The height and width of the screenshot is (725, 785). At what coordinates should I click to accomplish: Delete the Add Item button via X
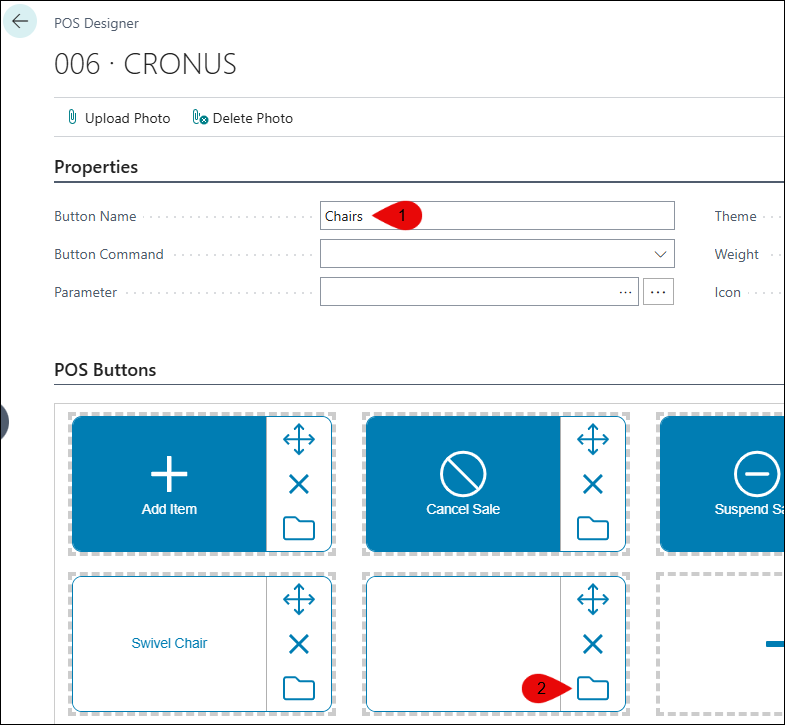pos(299,484)
